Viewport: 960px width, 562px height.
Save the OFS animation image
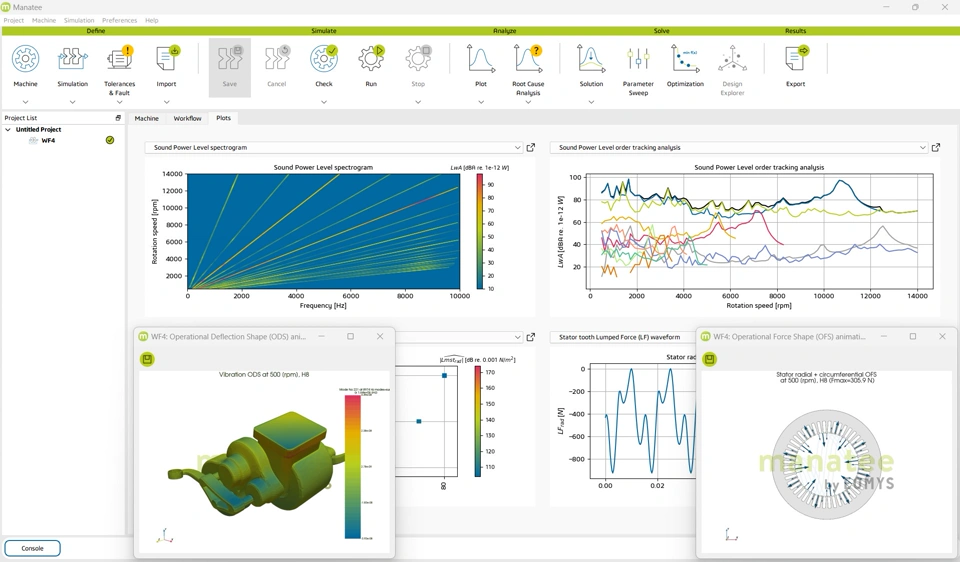[x=709, y=359]
